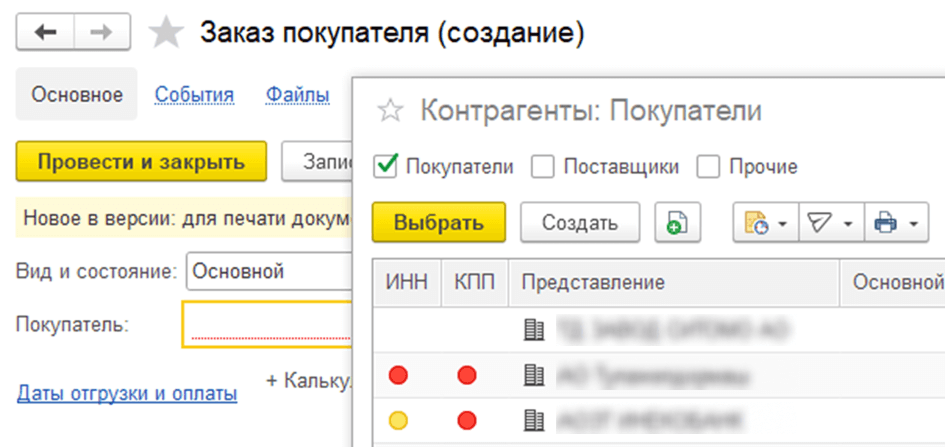Click the printer icon
Screen dimensions: 945x447
pyautogui.click(x=886, y=223)
